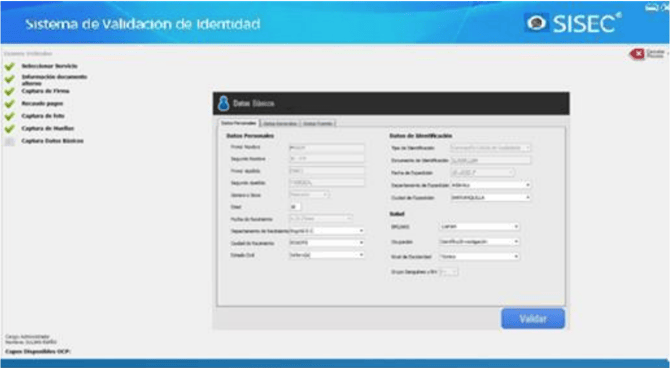
Task: Click the blue person icon in Datos Básicos header
Action: (x=223, y=103)
